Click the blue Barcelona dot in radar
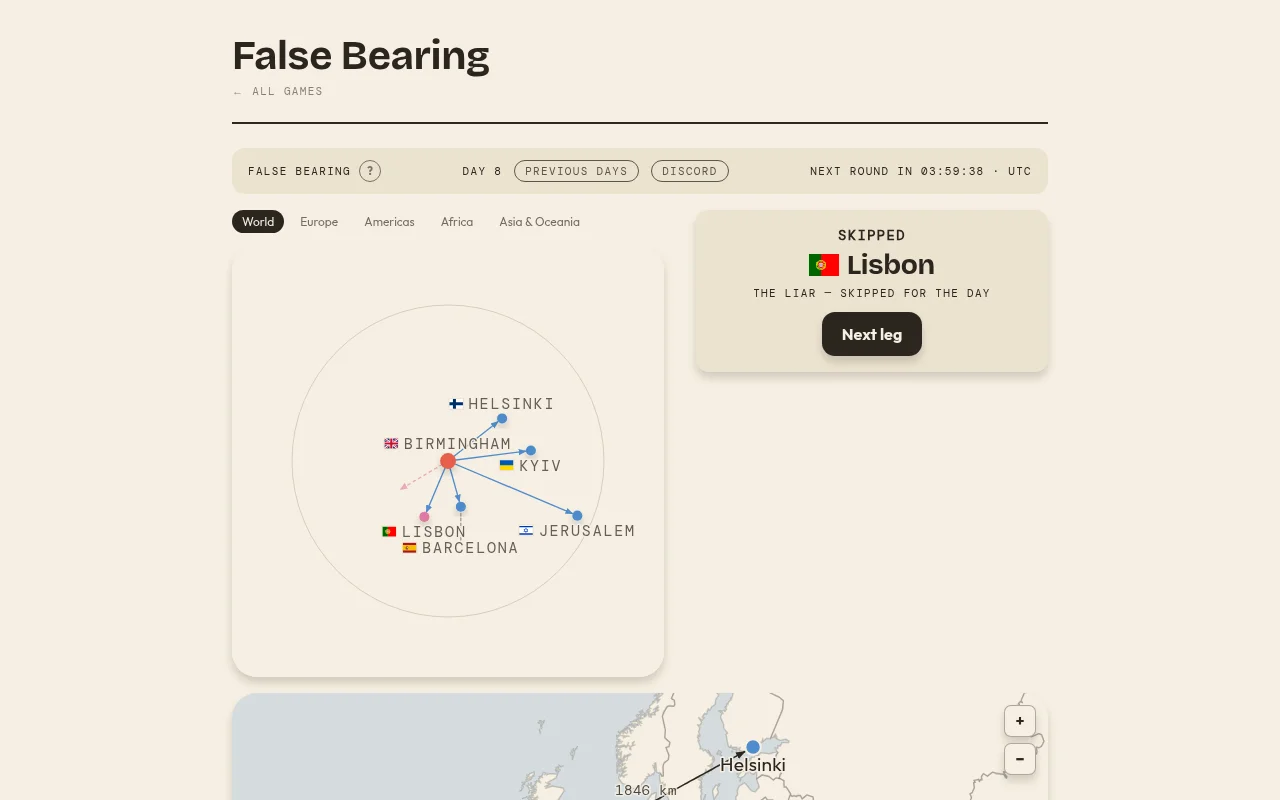Image resolution: width=1280 pixels, height=800 pixels. 461,507
